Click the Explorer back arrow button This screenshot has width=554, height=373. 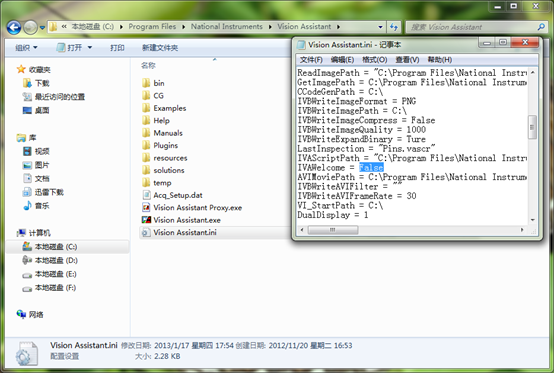(14, 27)
